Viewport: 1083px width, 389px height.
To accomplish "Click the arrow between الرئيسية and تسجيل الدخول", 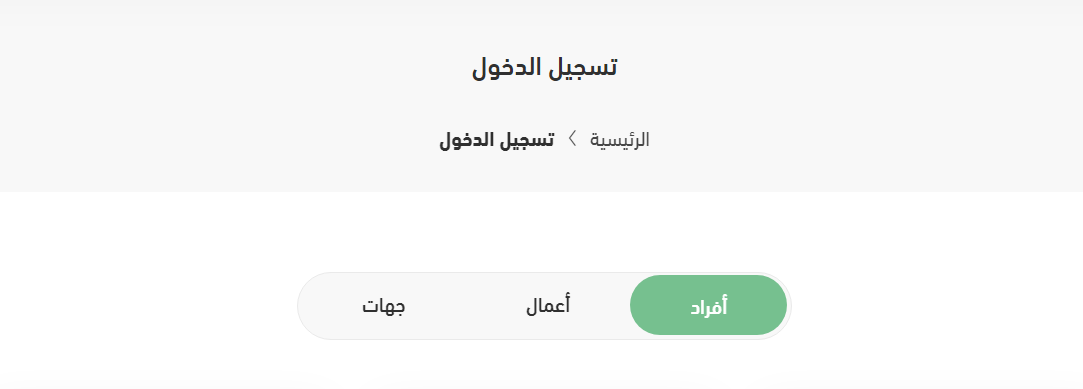I will click(x=572, y=139).
